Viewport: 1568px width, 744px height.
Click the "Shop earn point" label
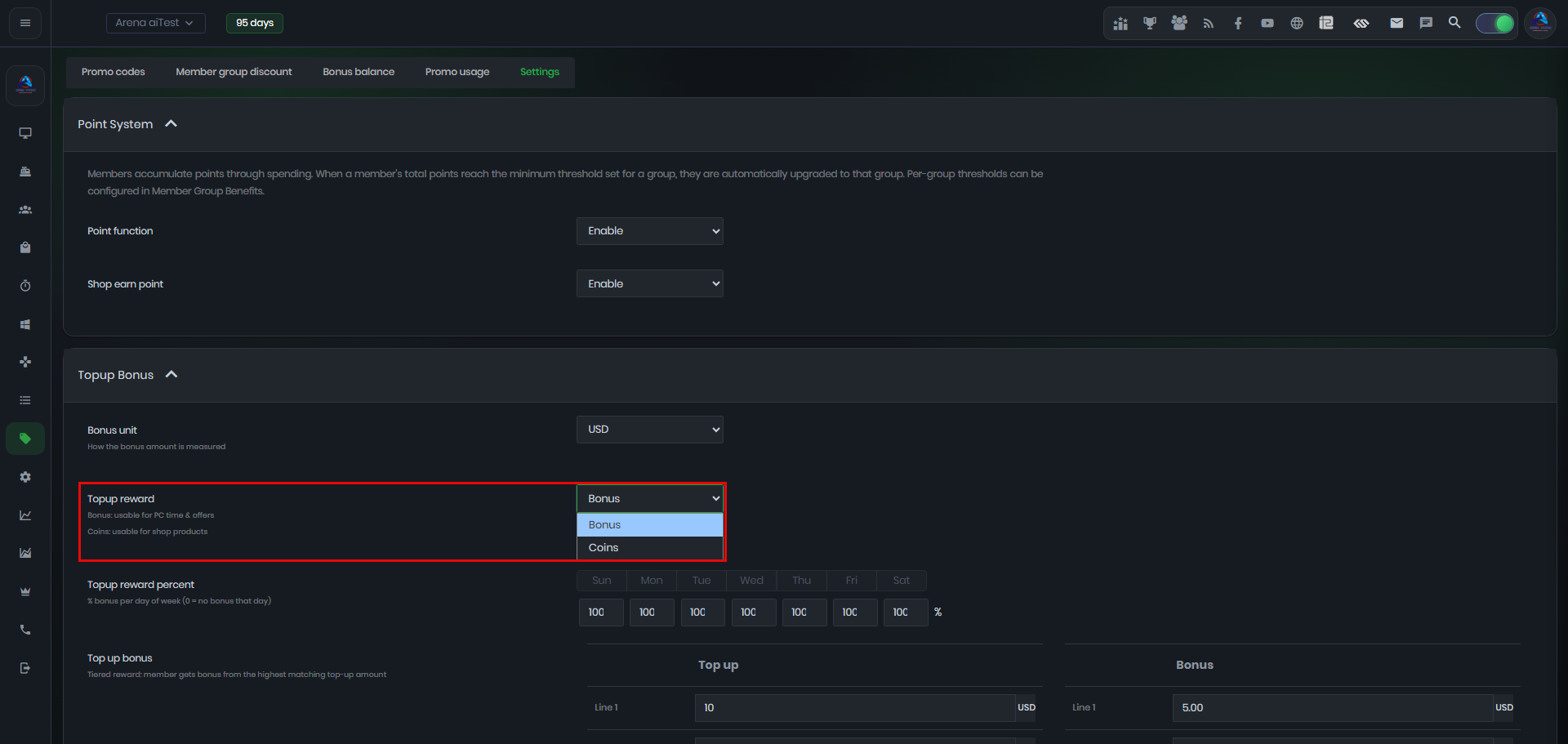[x=125, y=284]
